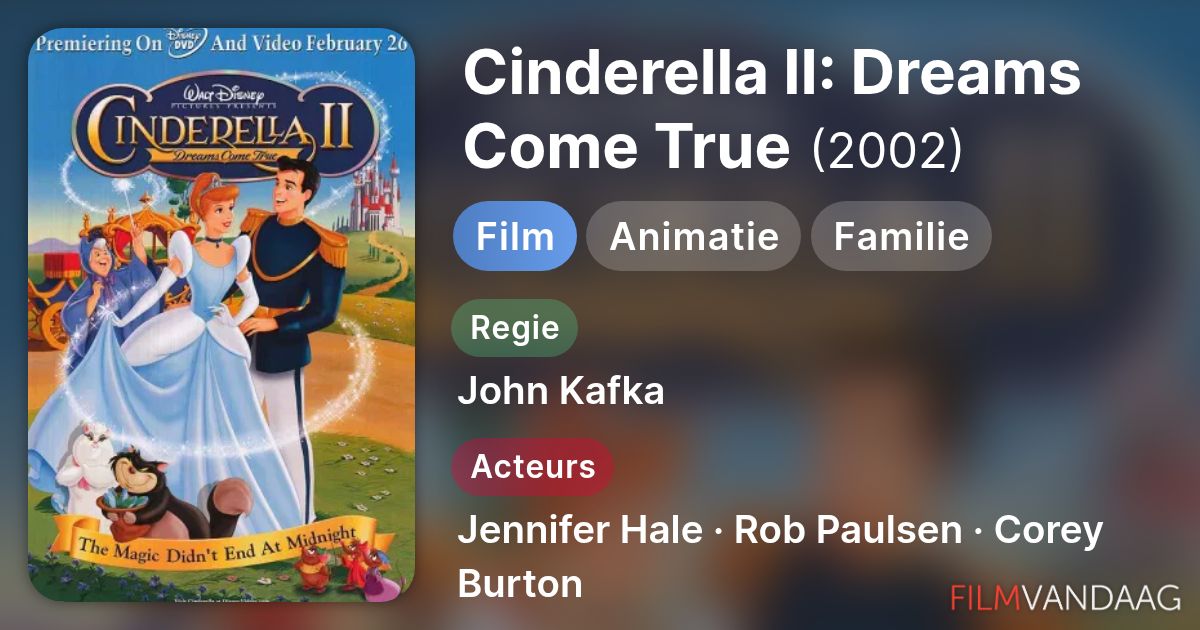Click the release year (2002)
1200x630 pixels.
coord(887,150)
